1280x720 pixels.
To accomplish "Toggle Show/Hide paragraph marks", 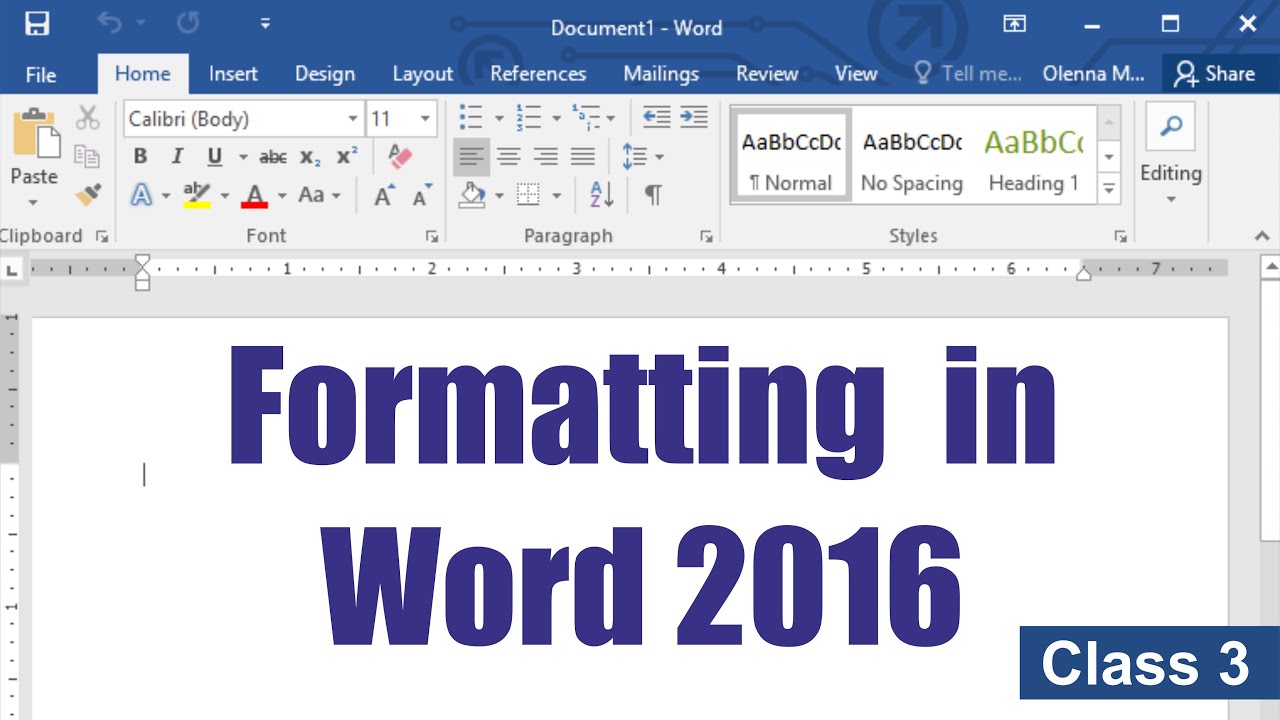I will 653,194.
